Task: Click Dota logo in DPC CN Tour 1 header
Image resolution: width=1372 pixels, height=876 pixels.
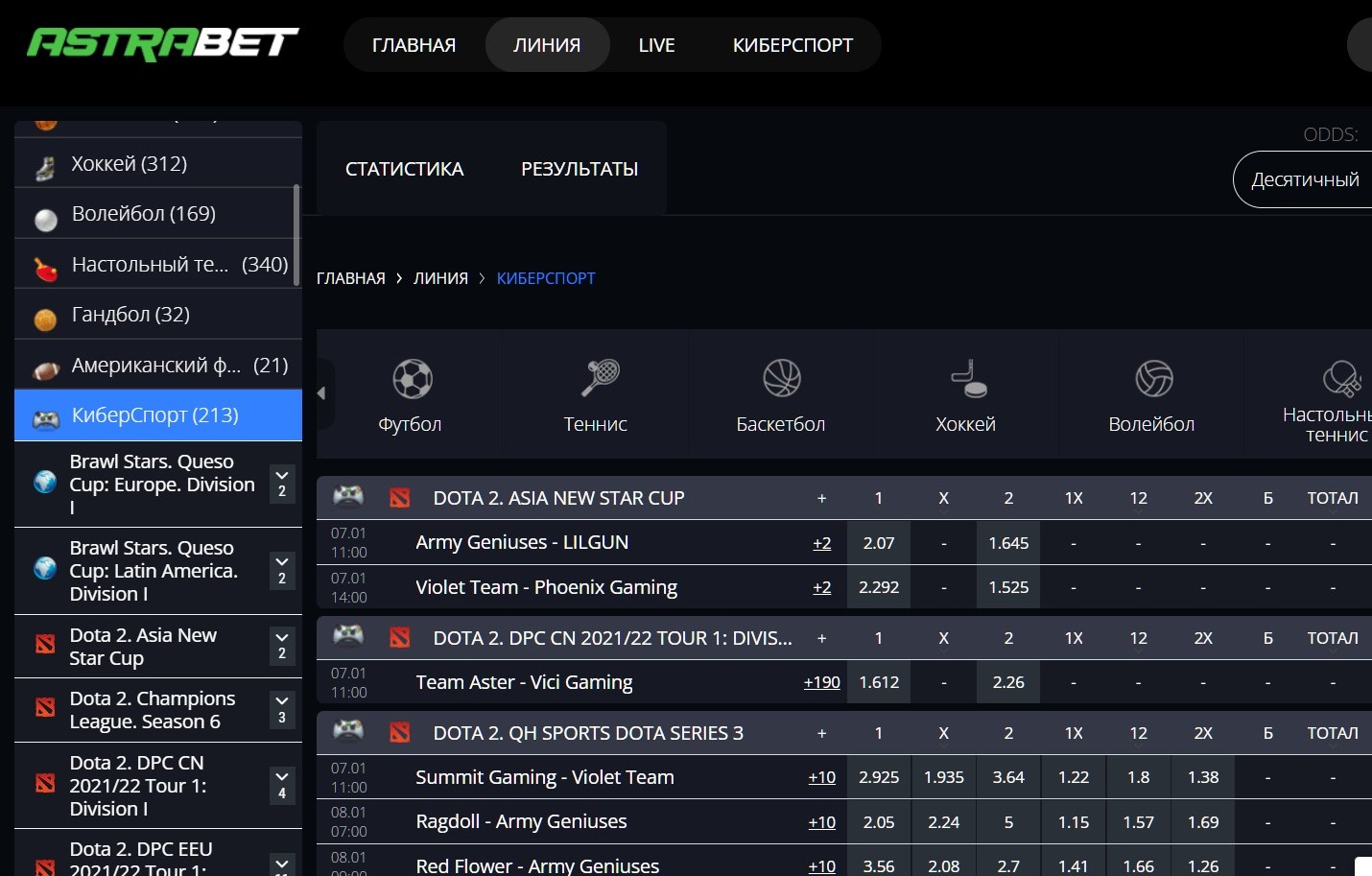Action: pos(400,637)
